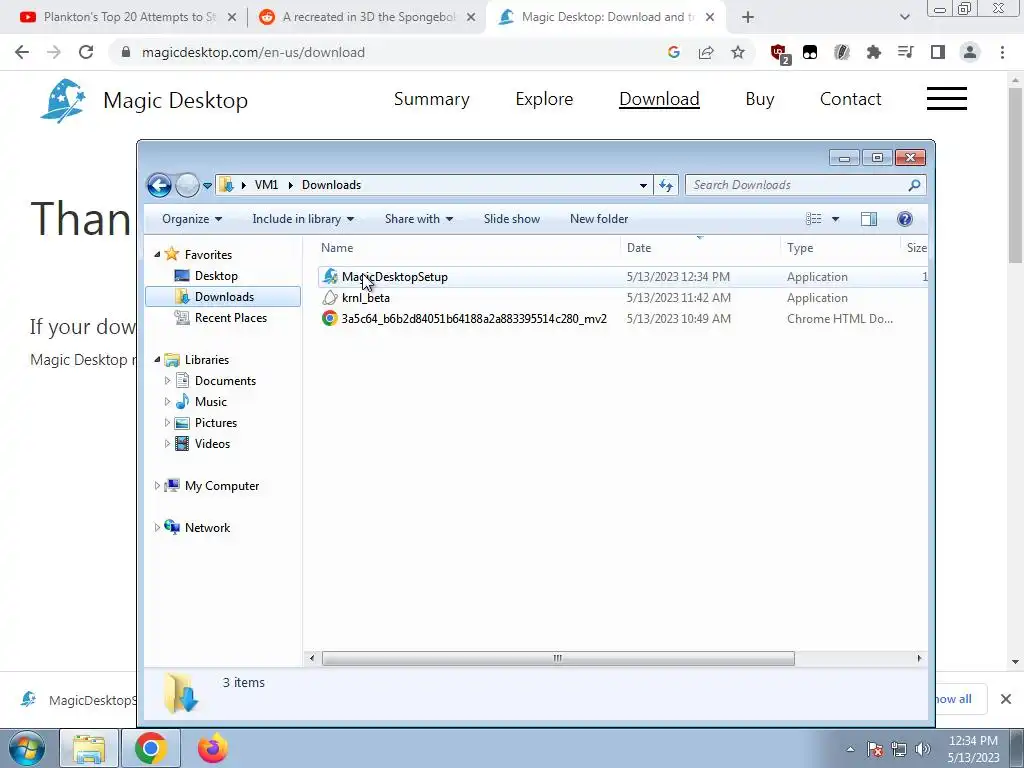Toggle Chrome side panel icon
This screenshot has width=1024, height=768.
[938, 52]
